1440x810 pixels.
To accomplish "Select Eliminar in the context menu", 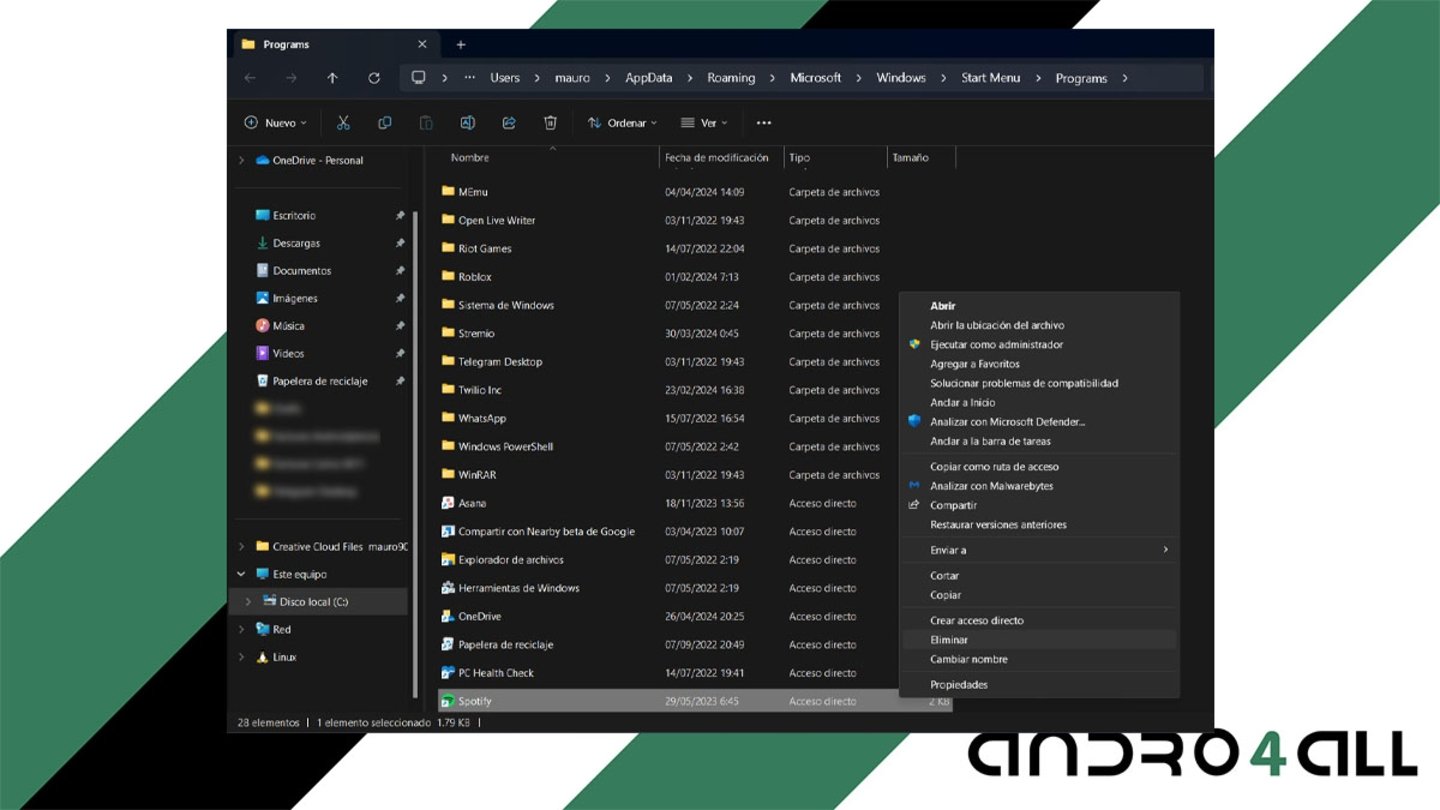I will point(949,640).
